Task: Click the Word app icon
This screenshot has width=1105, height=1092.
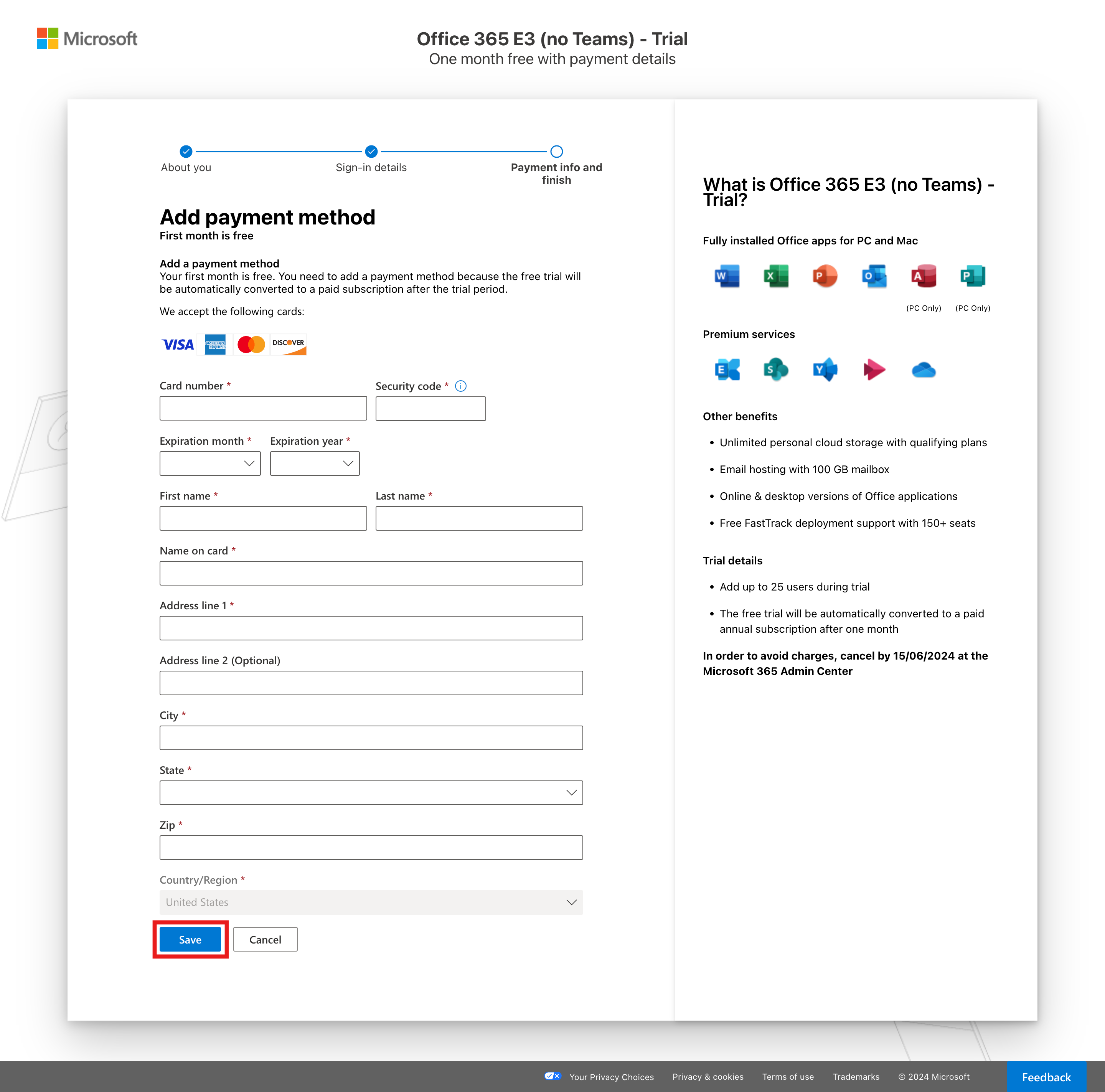Action: pyautogui.click(x=727, y=276)
